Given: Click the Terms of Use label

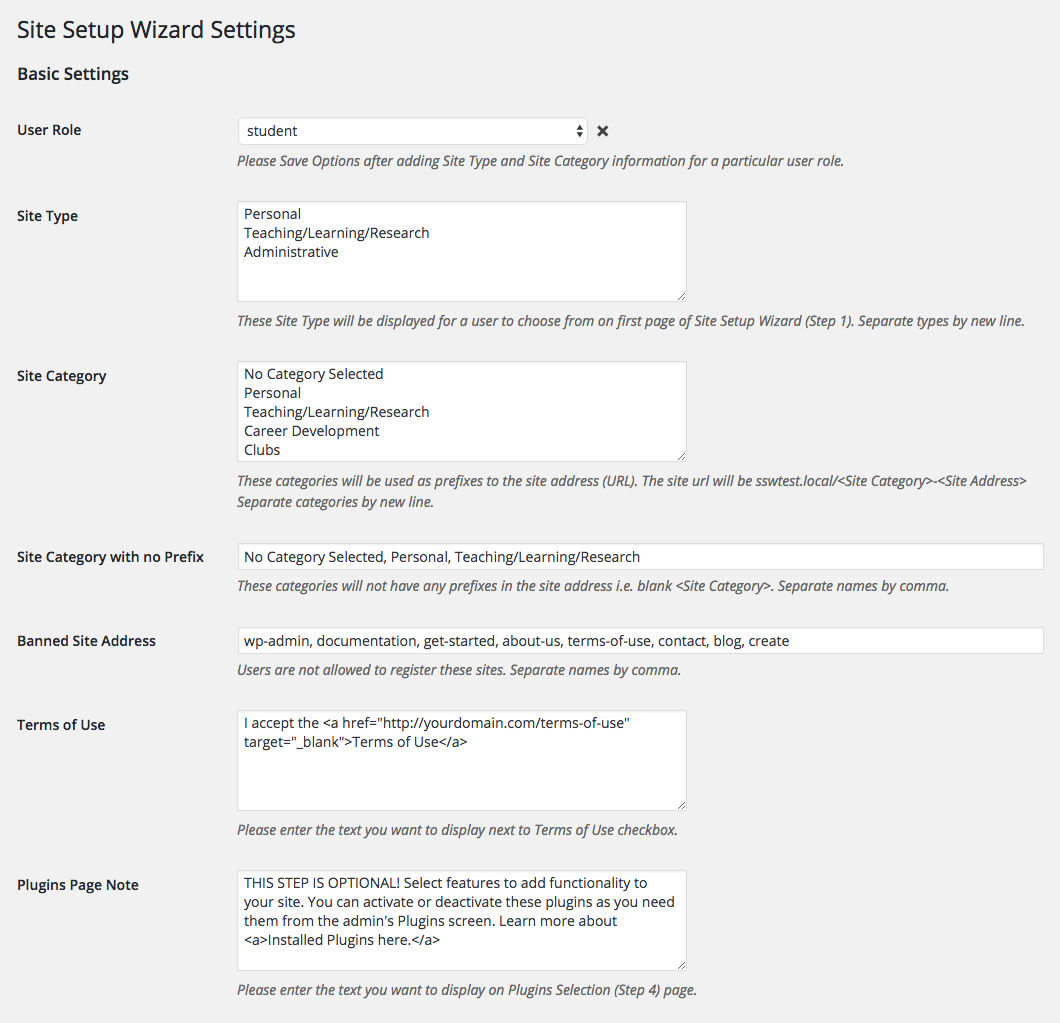Looking at the screenshot, I should pos(61,725).
